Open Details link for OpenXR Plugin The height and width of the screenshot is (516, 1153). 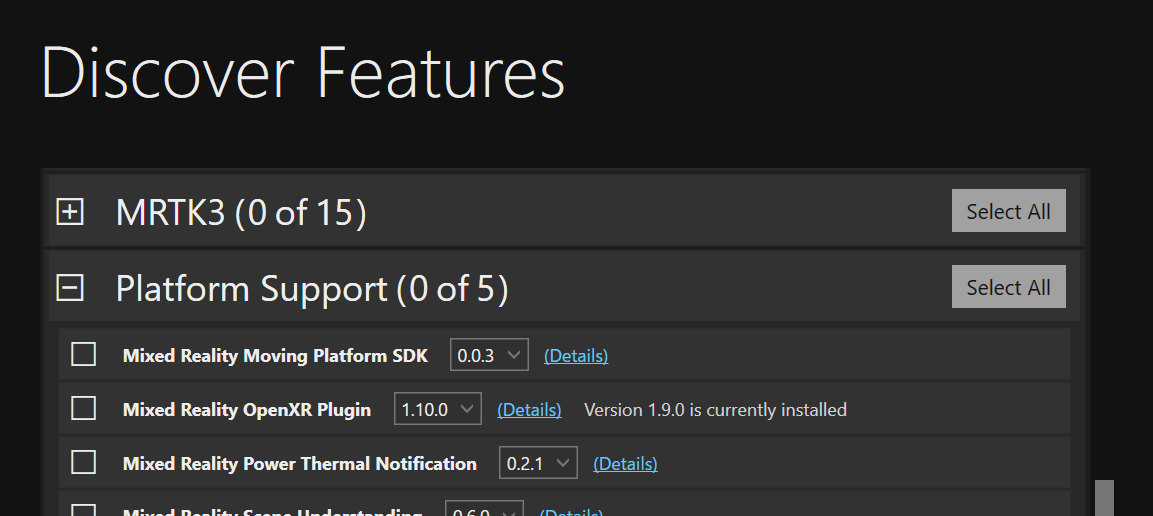(529, 409)
